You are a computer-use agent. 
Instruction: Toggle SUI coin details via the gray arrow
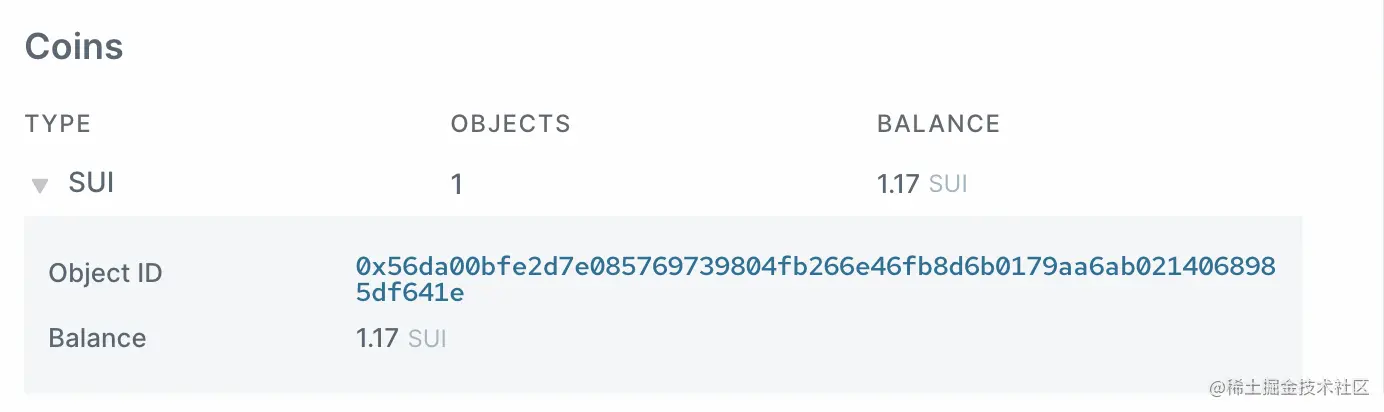(40, 185)
